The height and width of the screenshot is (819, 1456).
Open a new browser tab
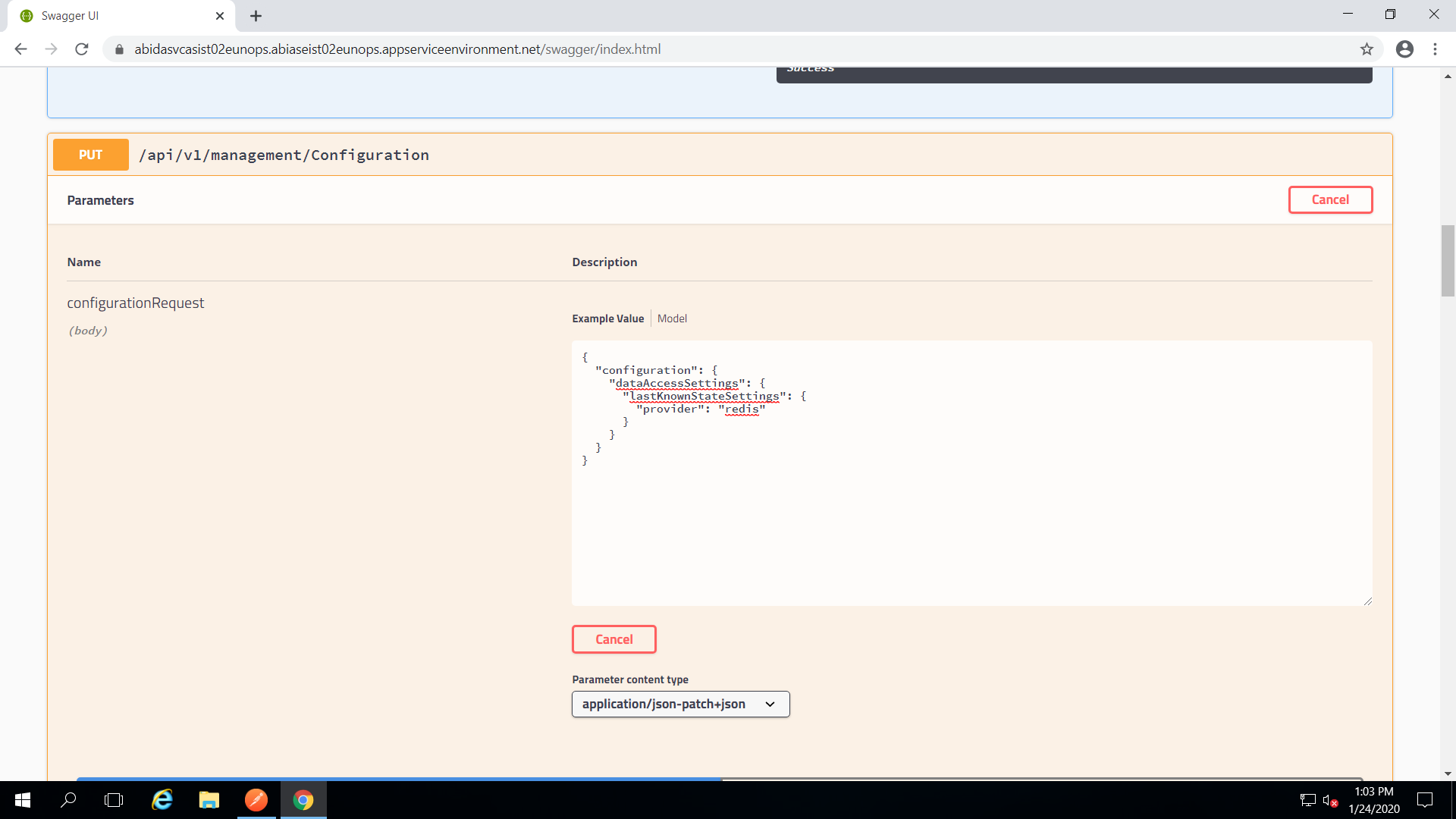tap(256, 16)
